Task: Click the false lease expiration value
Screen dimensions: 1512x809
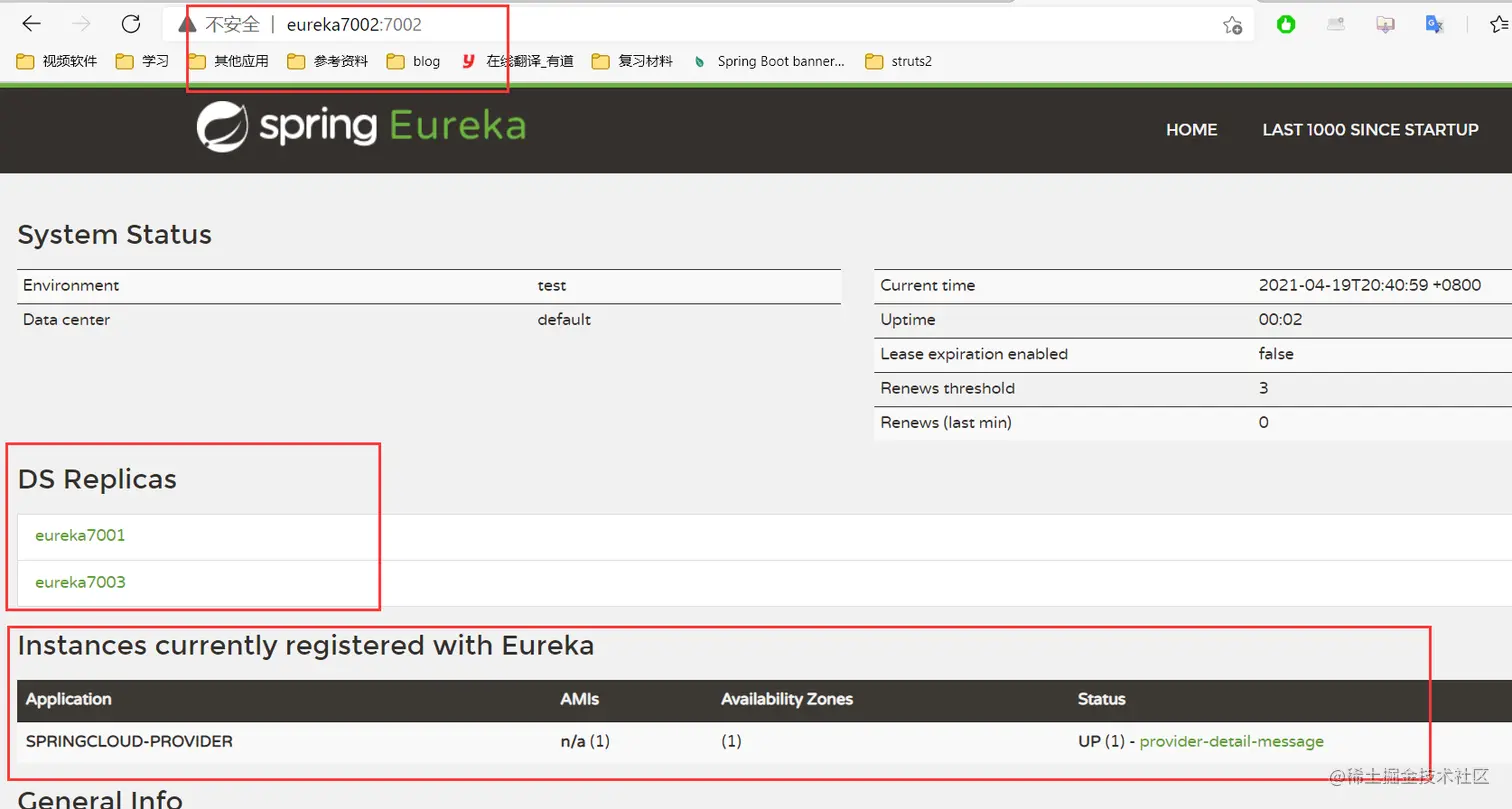Action: pos(1276,354)
